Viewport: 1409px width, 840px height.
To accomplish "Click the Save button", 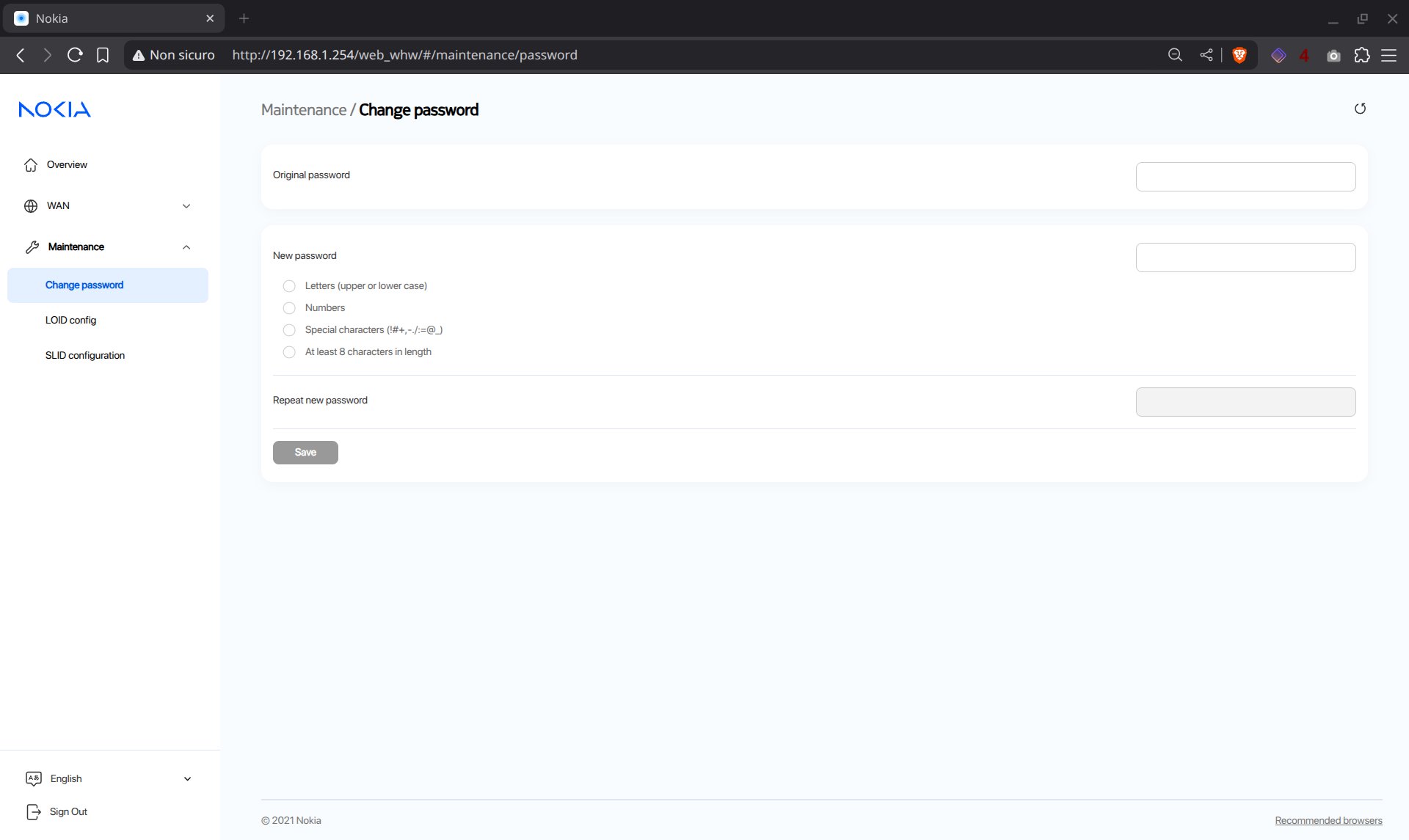I will click(x=305, y=453).
